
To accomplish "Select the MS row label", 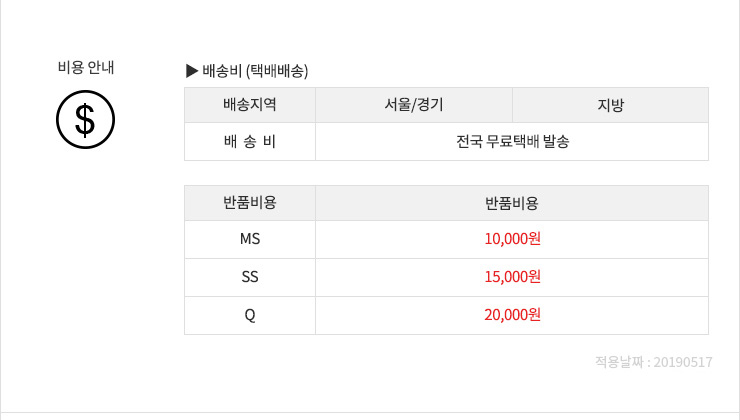I will pyautogui.click(x=250, y=239).
